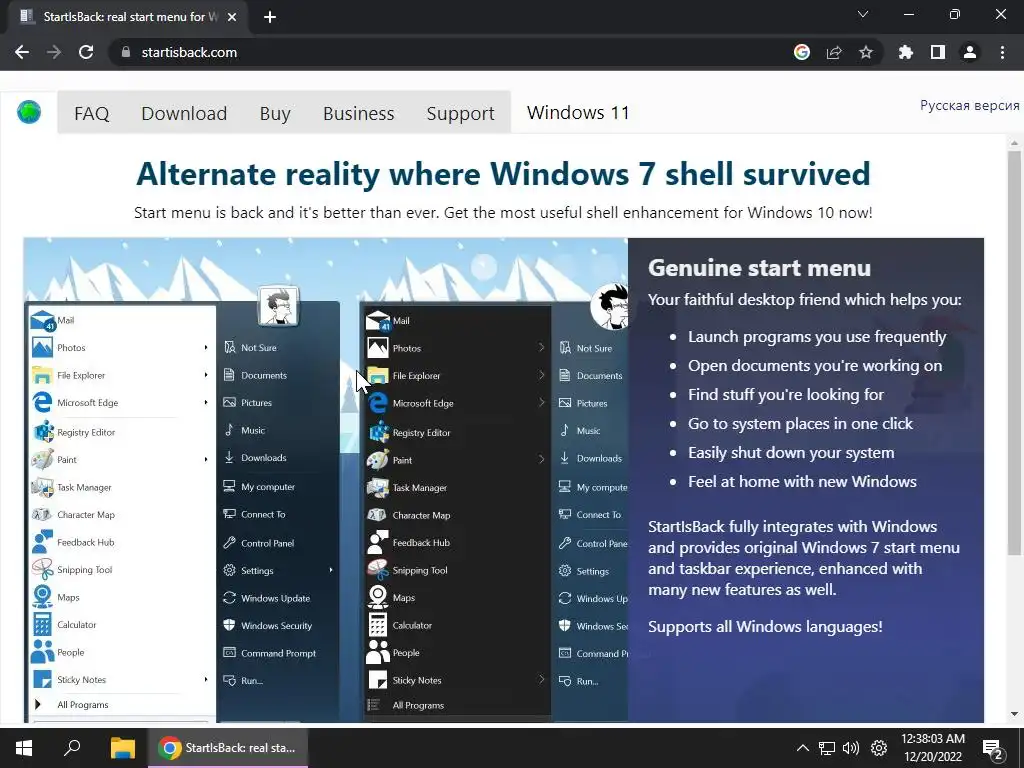This screenshot has width=1024, height=768.
Task: Open the Extensions puzzle icon
Action: [905, 52]
